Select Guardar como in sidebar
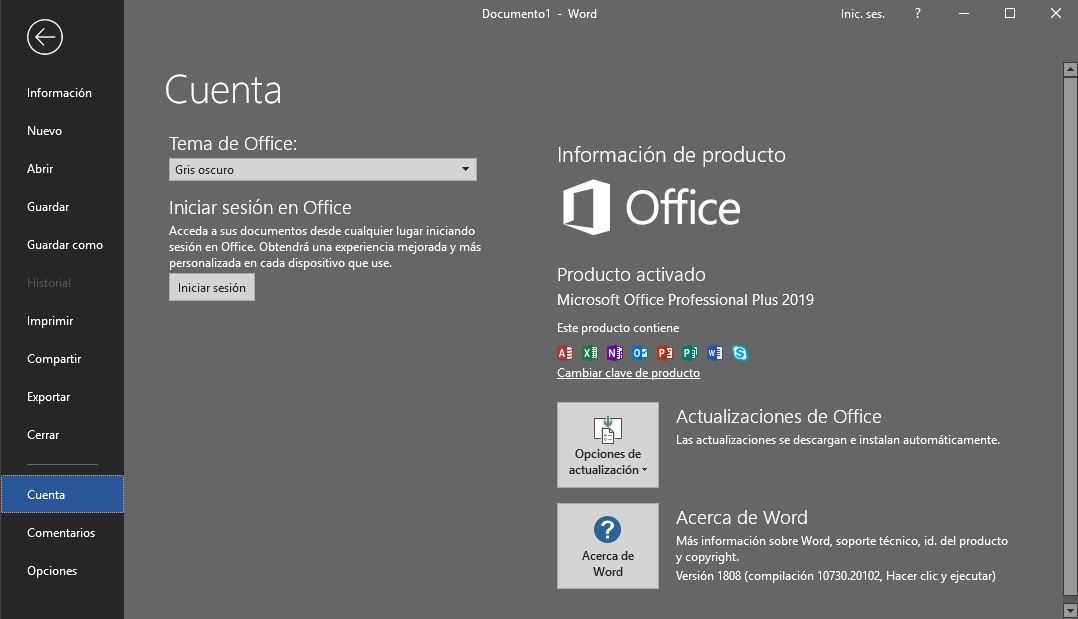This screenshot has width=1078, height=619. pyautogui.click(x=65, y=245)
